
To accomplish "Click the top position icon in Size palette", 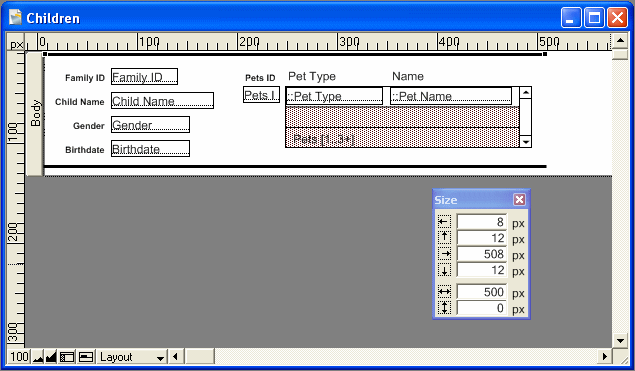I will 444,238.
